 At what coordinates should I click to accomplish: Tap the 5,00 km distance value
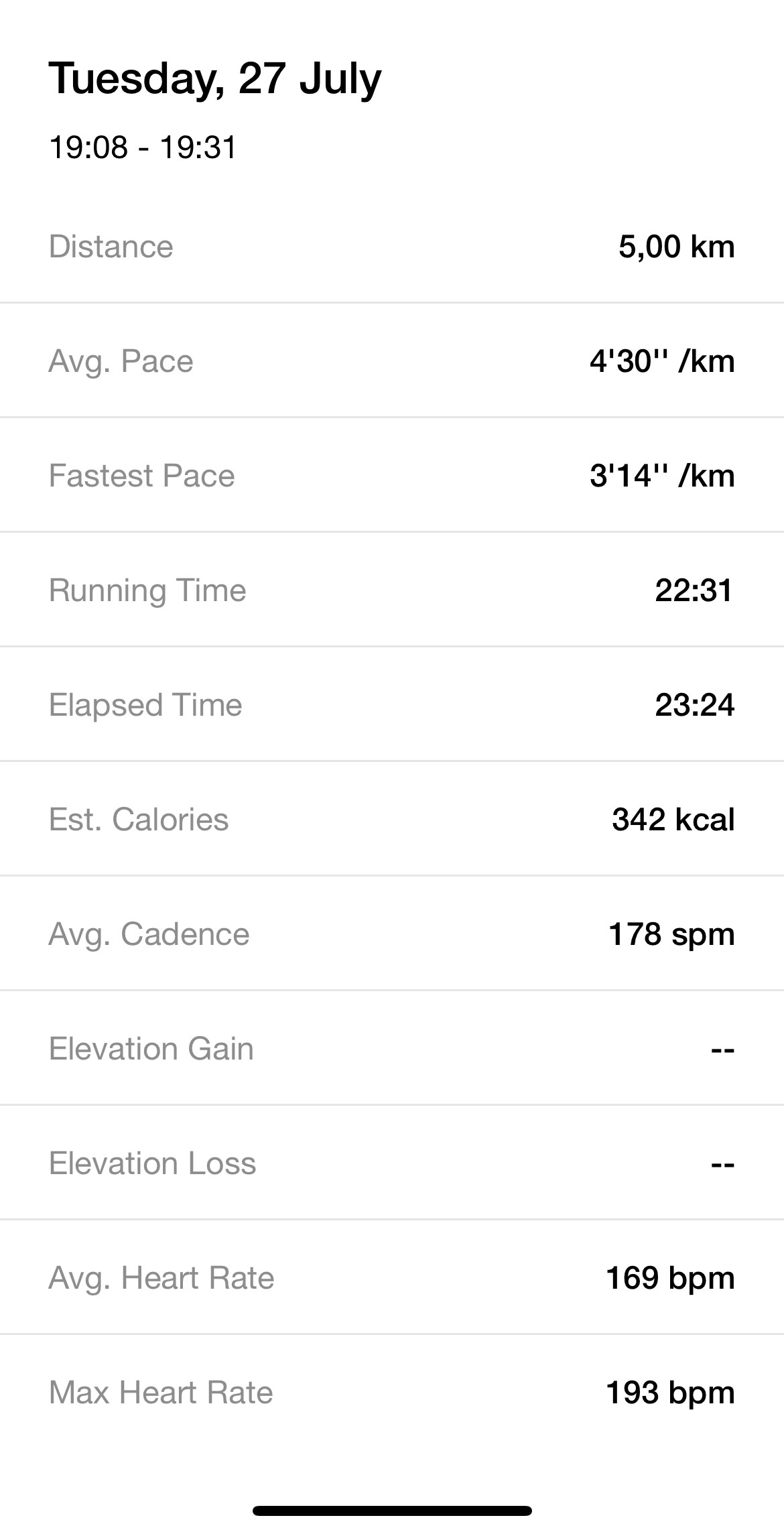676,247
